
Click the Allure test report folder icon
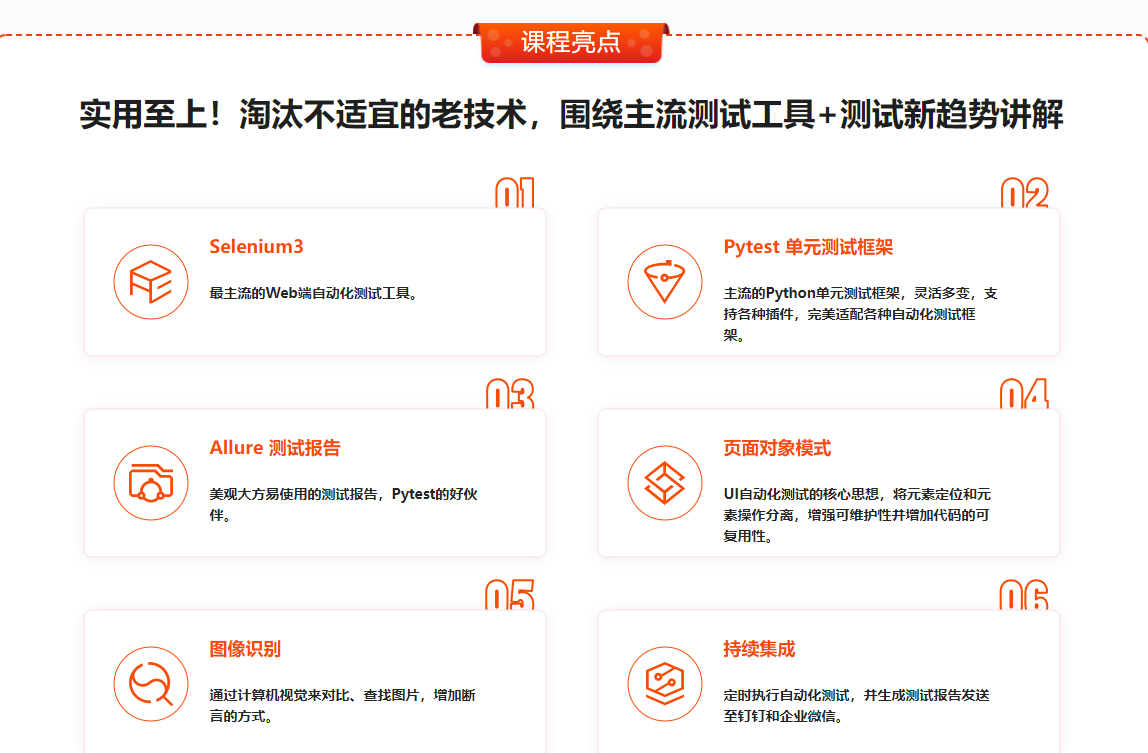[x=151, y=483]
